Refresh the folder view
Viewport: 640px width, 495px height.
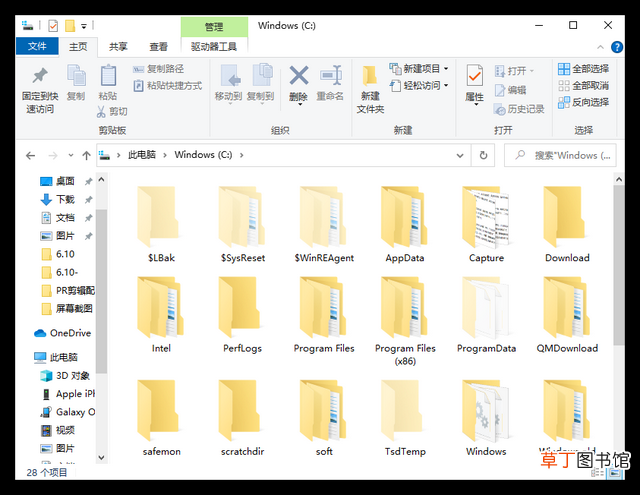point(483,155)
